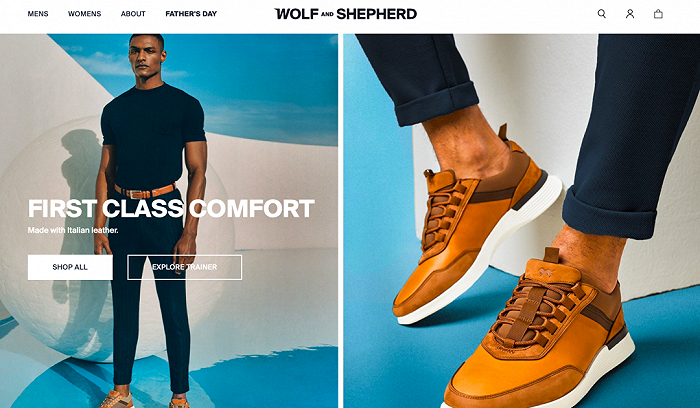Click the model's sneakers at banner bottom
The width and height of the screenshot is (700, 408).
(143, 399)
